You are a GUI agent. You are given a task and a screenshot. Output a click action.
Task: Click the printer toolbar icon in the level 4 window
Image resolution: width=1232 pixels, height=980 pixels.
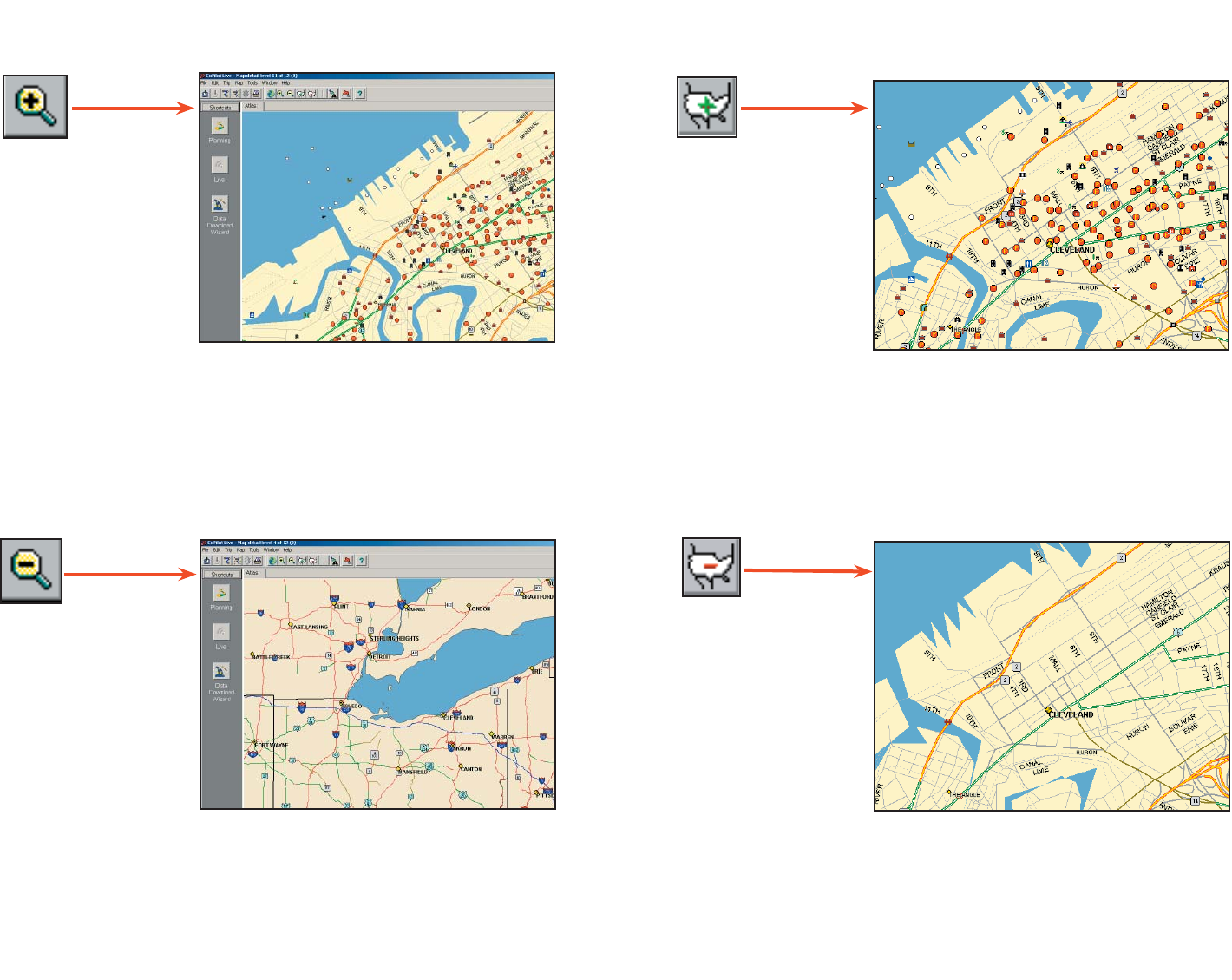(x=258, y=561)
